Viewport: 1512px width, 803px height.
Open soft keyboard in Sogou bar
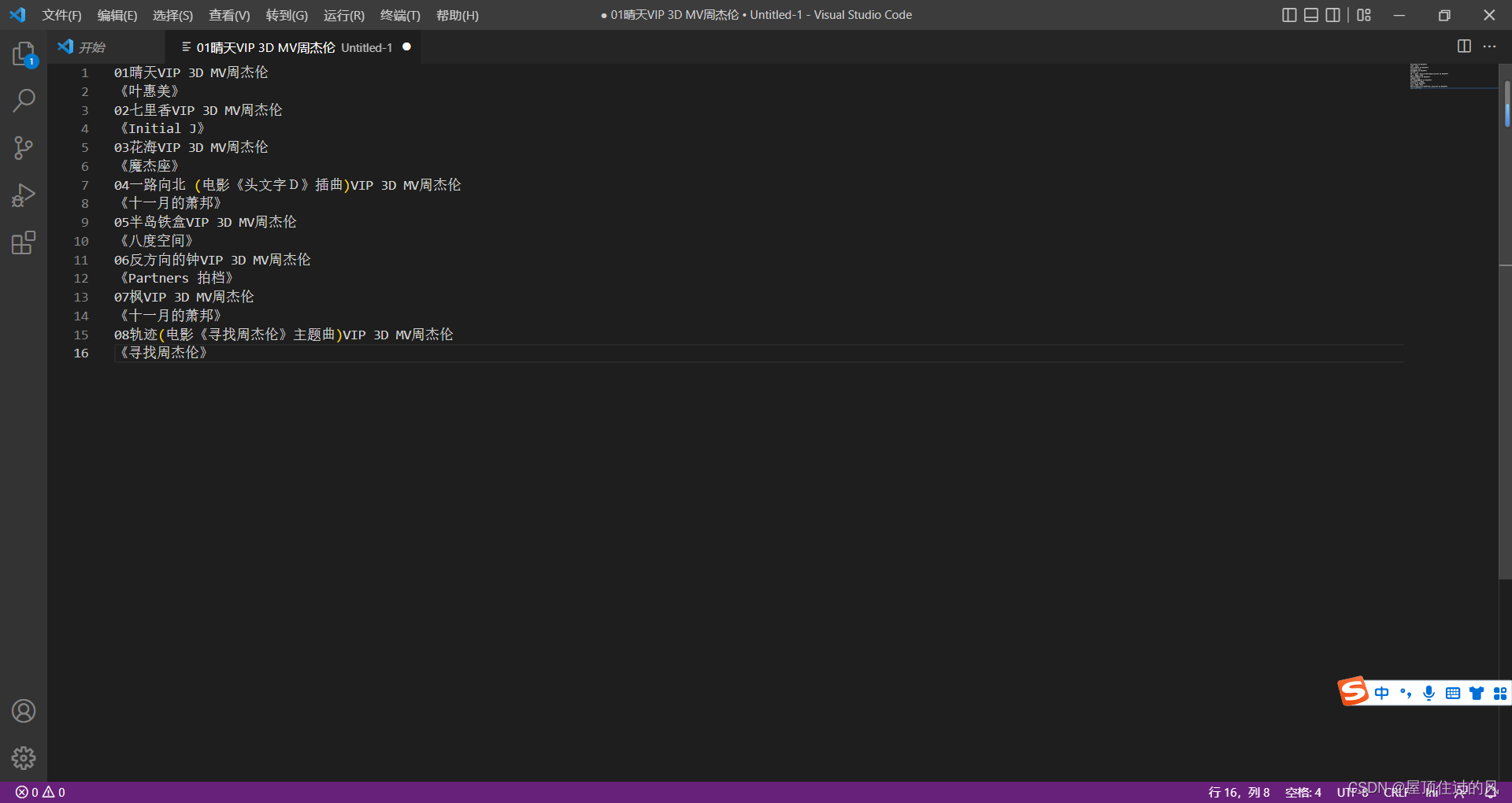coord(1453,693)
